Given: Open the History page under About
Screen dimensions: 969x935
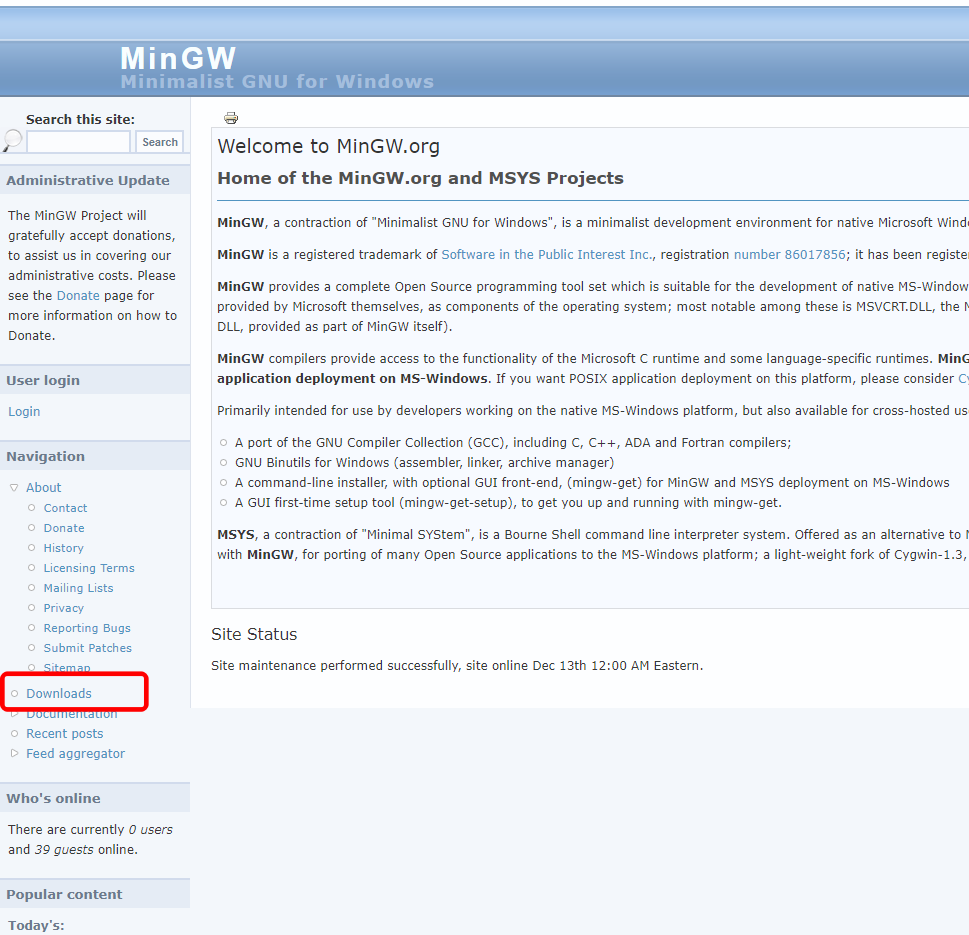Looking at the screenshot, I should pos(62,547).
